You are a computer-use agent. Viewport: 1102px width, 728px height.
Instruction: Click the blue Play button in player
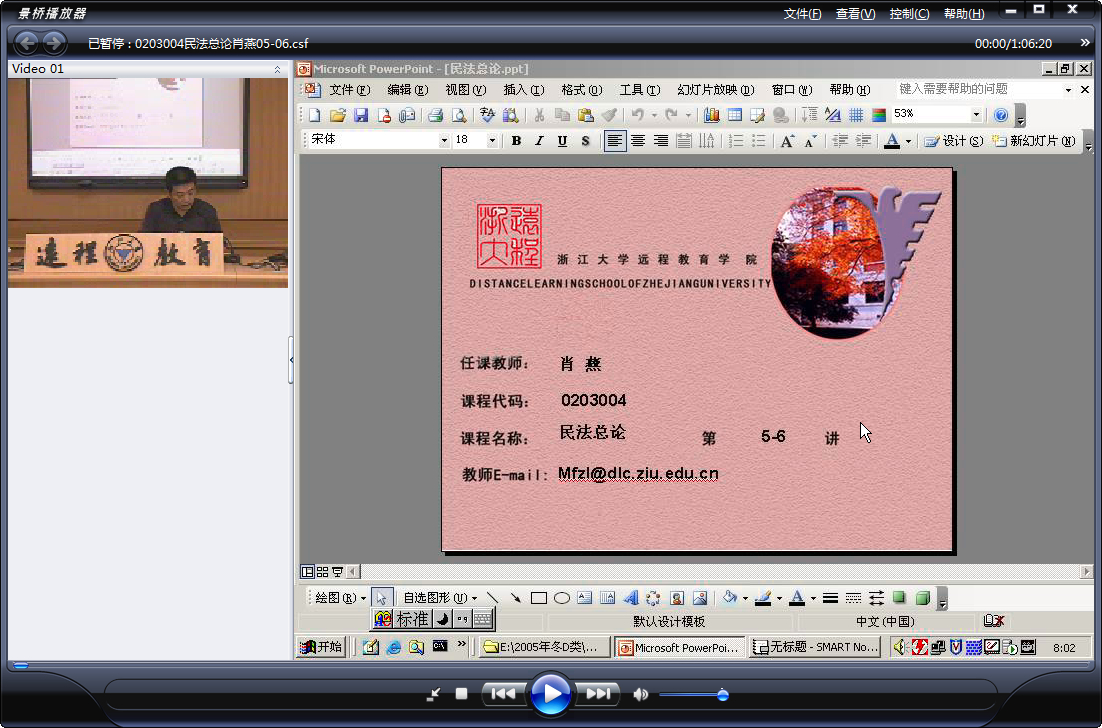[550, 694]
